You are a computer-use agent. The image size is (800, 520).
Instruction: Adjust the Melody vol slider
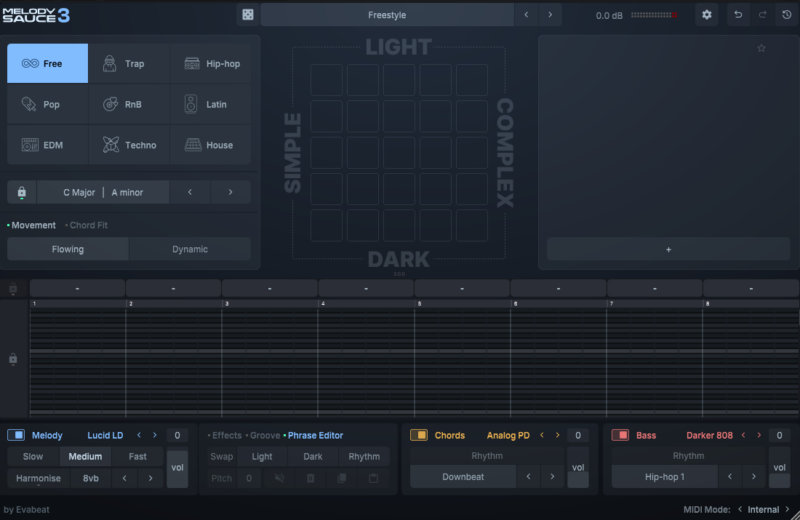177,468
